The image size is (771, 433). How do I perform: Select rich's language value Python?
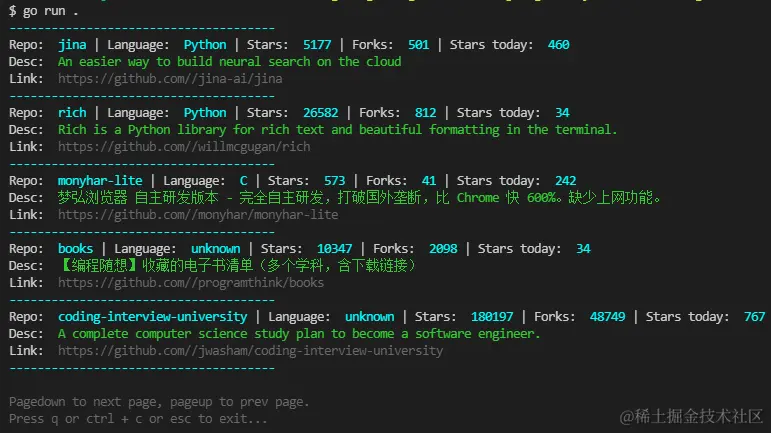pos(205,113)
